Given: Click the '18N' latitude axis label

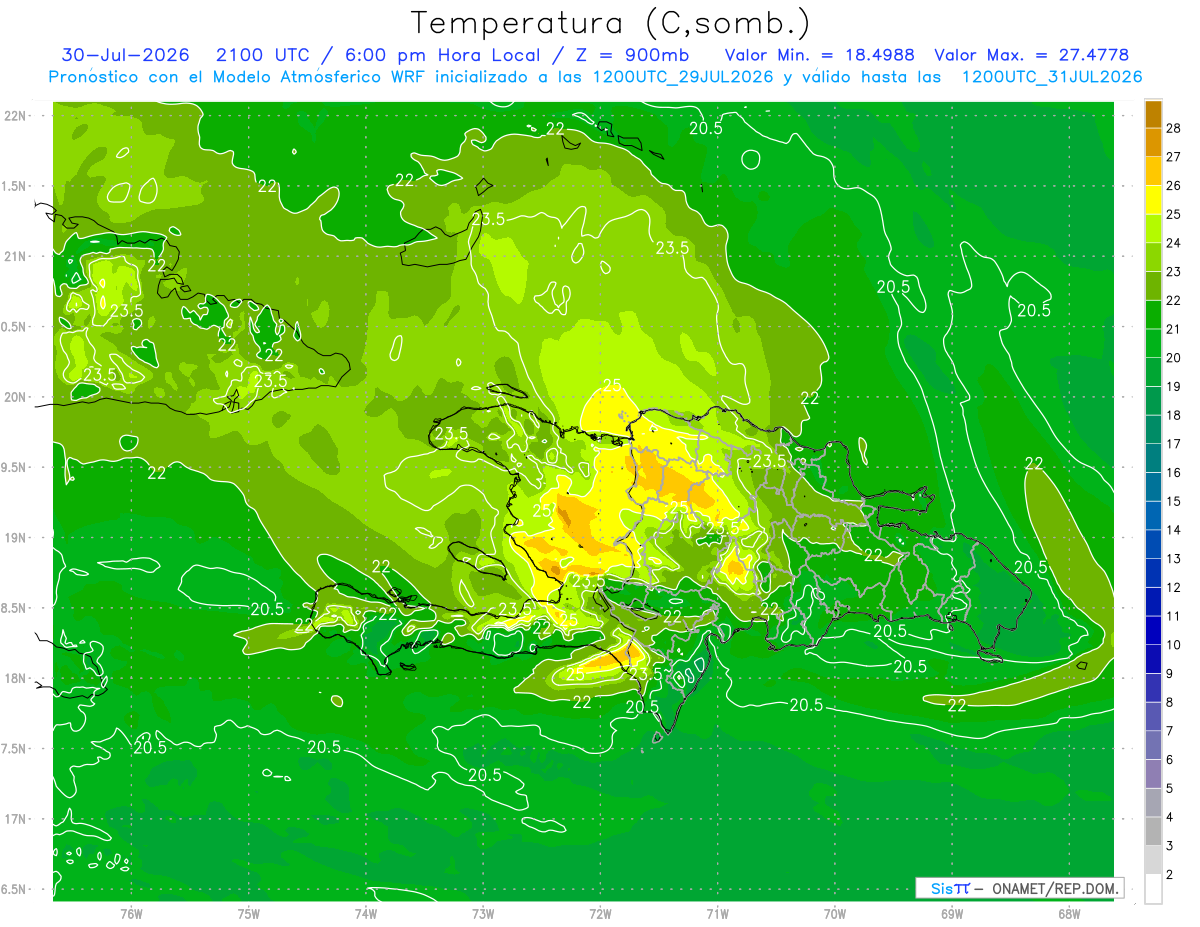Looking at the screenshot, I should [x=15, y=678].
